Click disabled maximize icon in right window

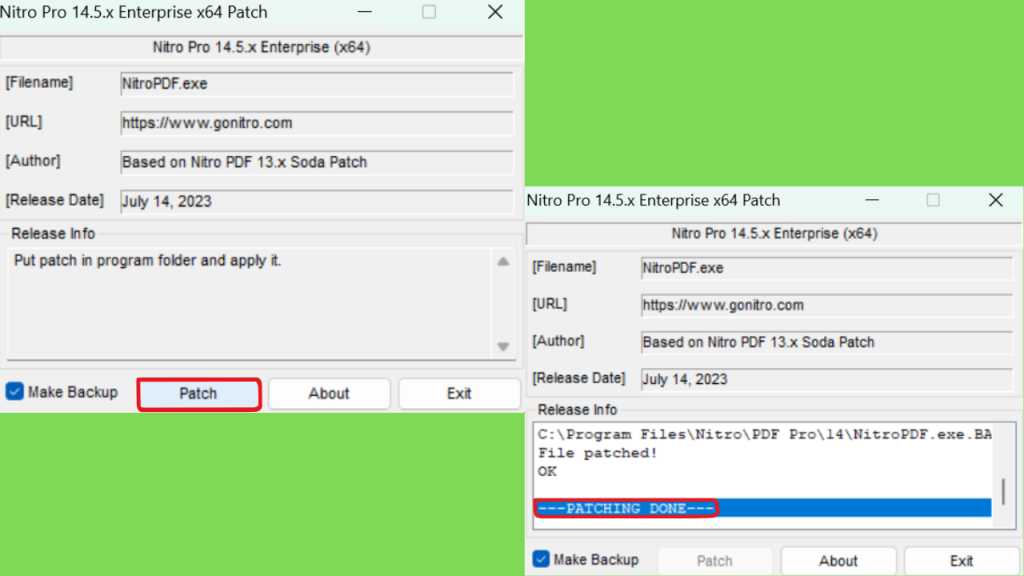pyautogui.click(x=933, y=200)
